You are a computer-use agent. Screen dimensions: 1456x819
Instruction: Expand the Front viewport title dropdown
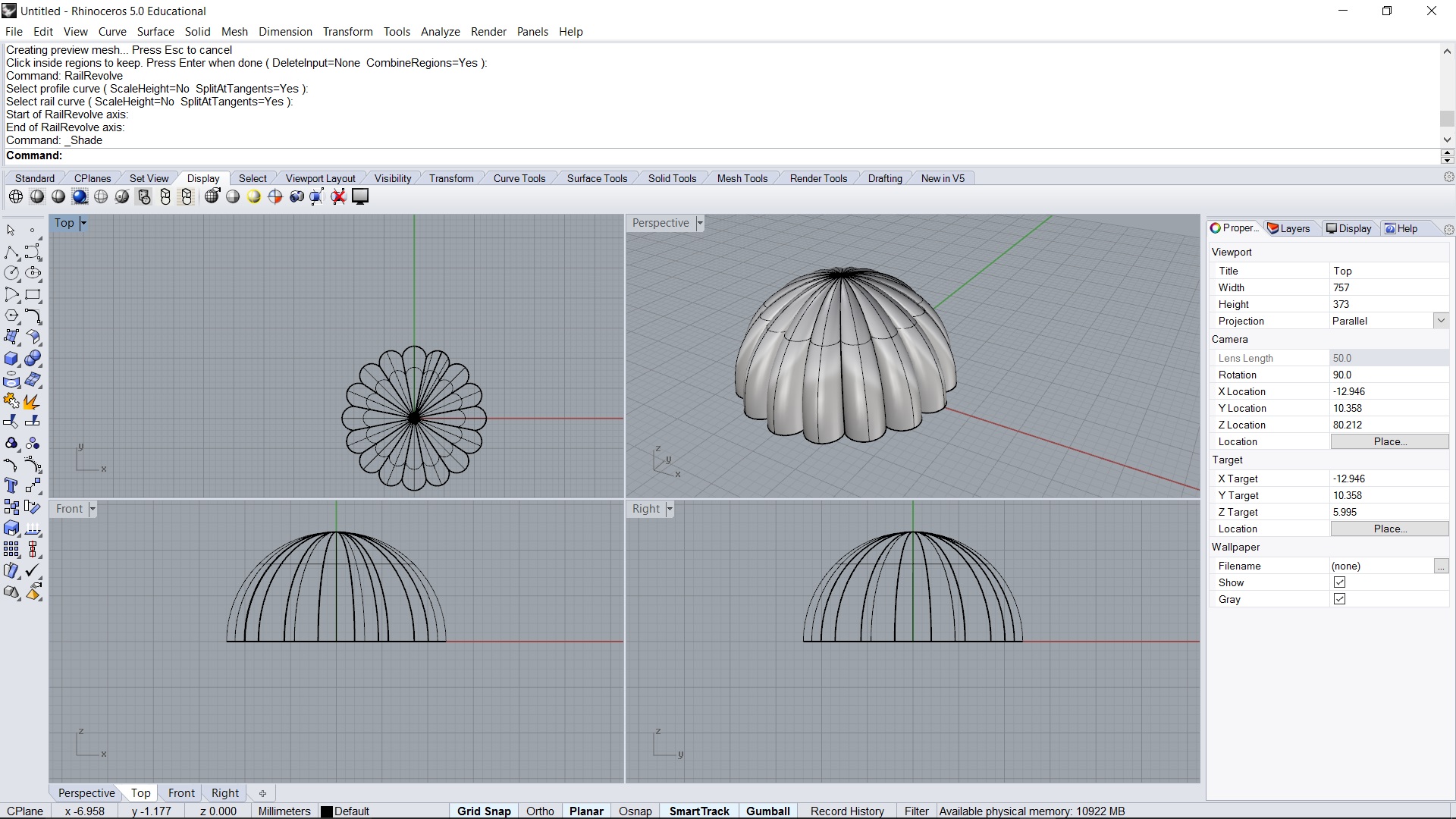click(93, 509)
